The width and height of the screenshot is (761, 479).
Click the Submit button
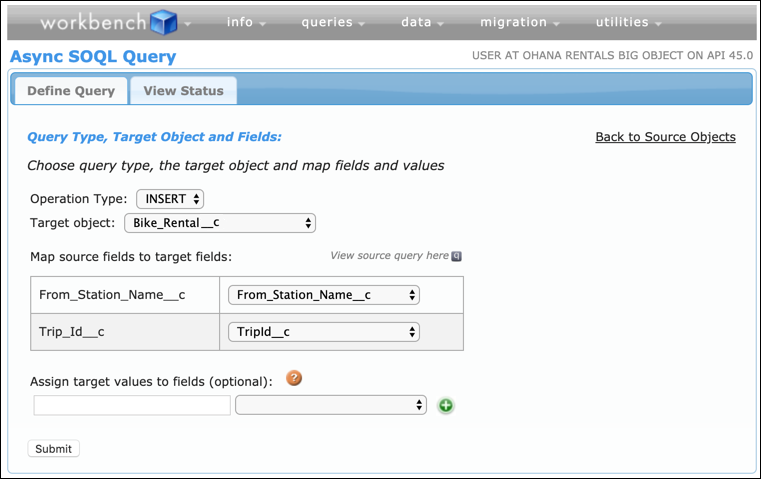click(53, 449)
